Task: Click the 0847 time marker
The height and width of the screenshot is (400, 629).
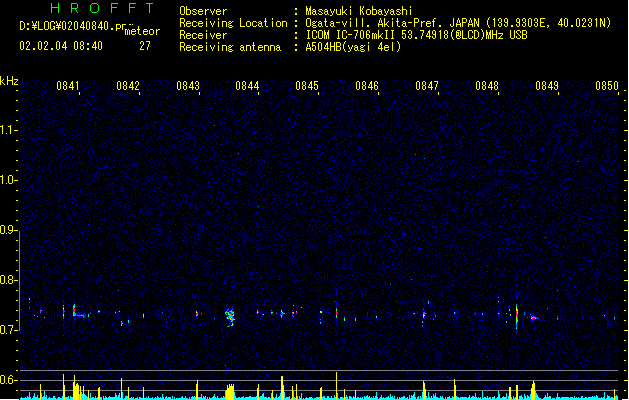Action: (x=427, y=86)
